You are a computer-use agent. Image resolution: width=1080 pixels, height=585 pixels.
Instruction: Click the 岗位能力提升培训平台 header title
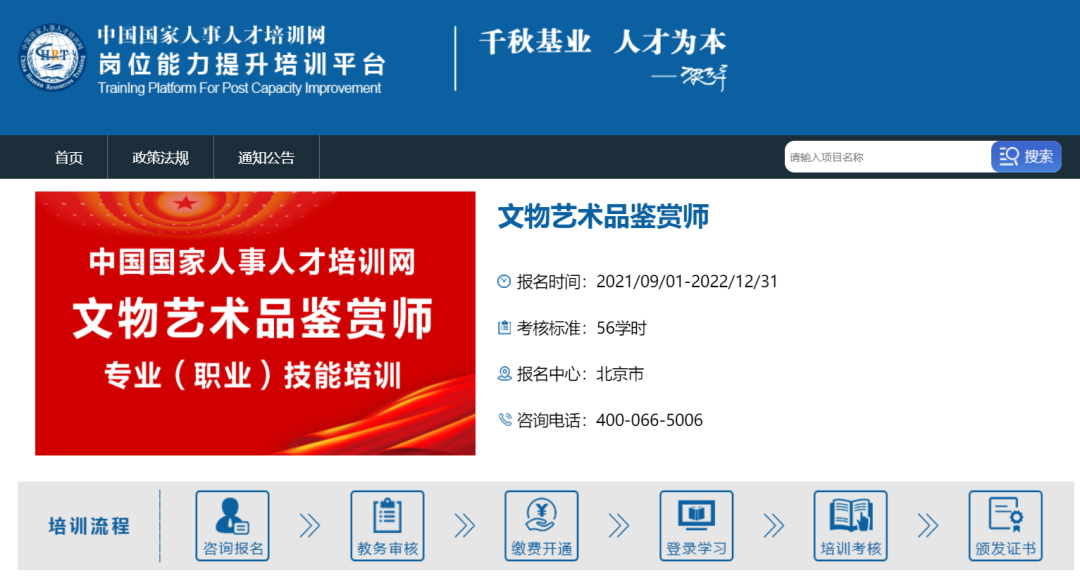242,64
